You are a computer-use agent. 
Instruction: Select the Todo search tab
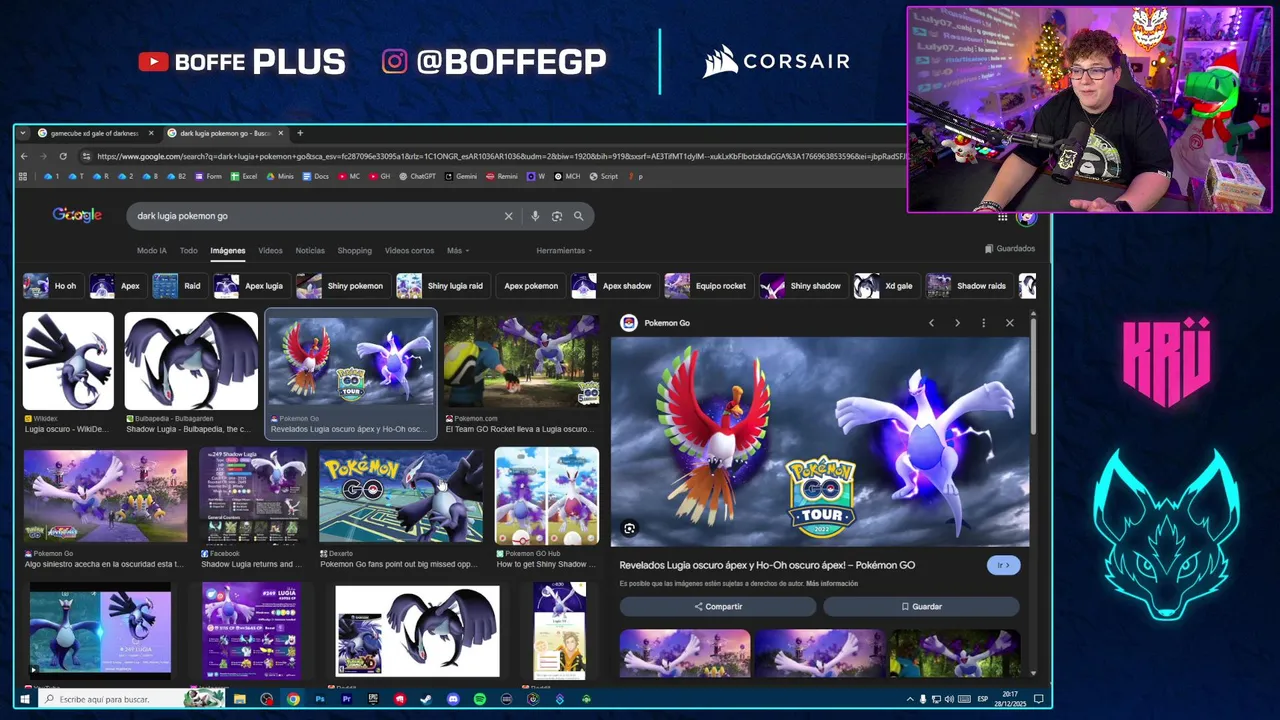point(188,250)
